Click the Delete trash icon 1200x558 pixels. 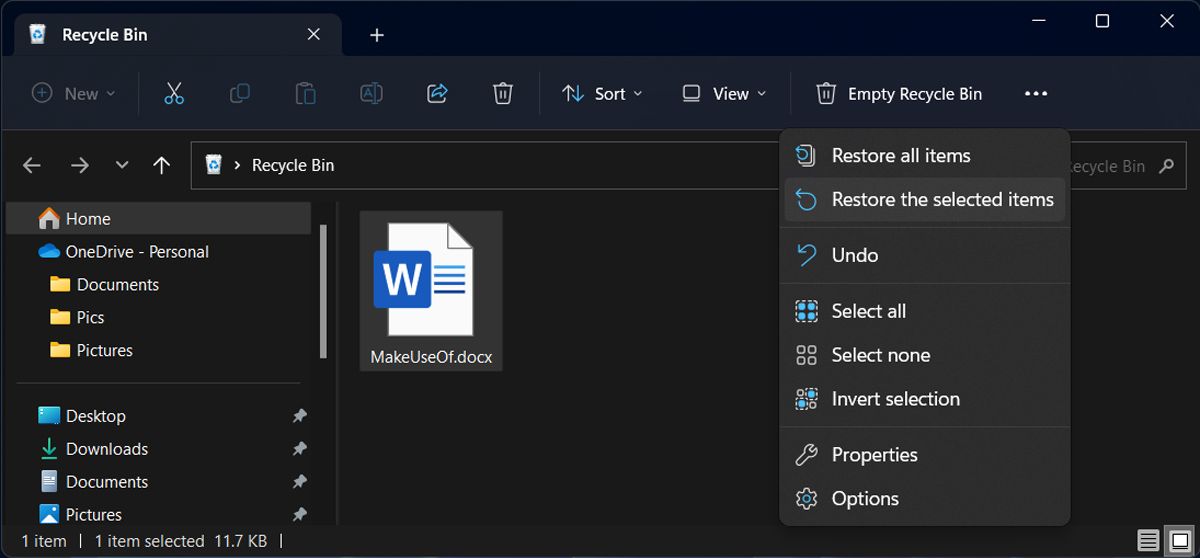503,93
